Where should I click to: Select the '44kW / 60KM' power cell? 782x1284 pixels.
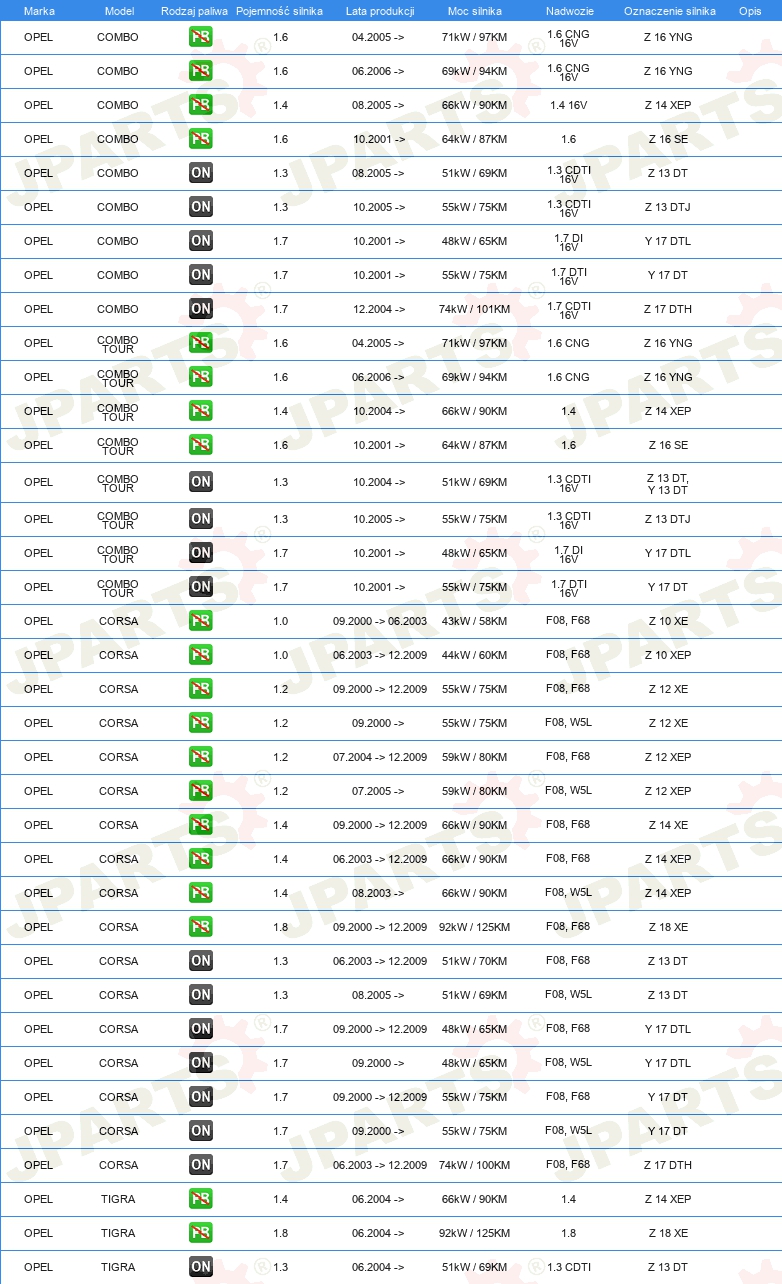point(474,655)
